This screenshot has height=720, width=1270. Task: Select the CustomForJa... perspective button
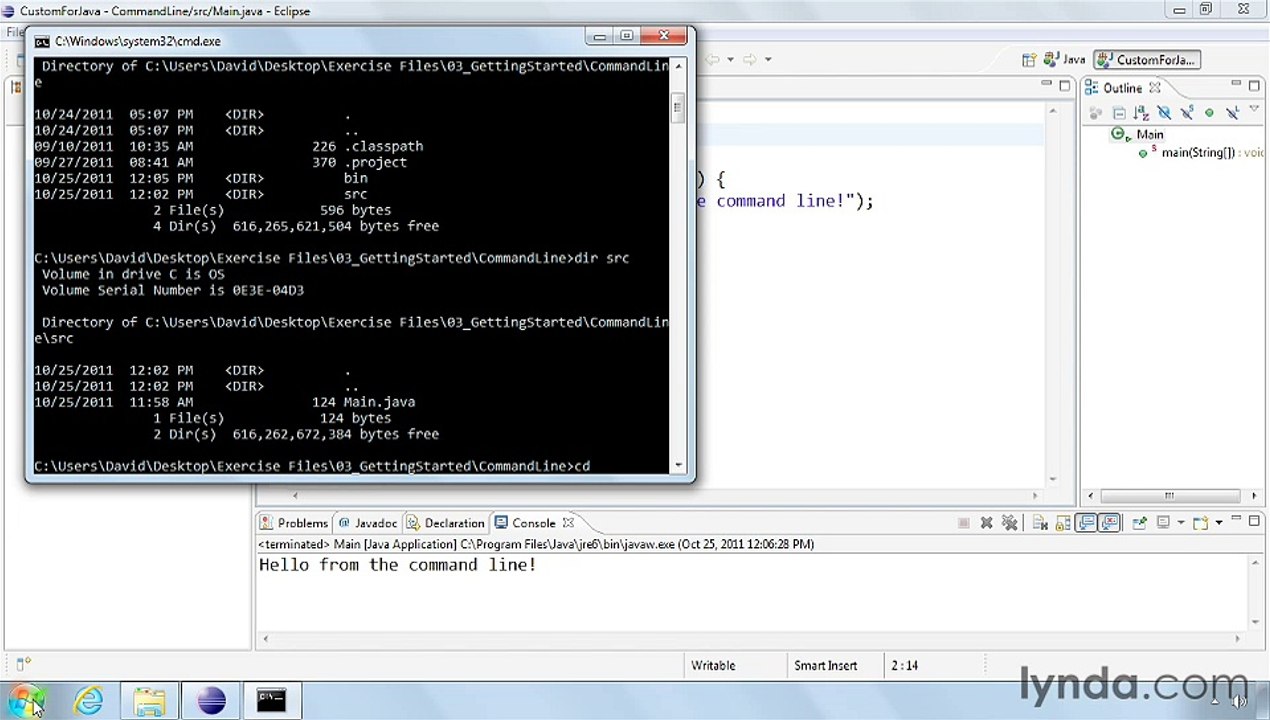(1146, 60)
